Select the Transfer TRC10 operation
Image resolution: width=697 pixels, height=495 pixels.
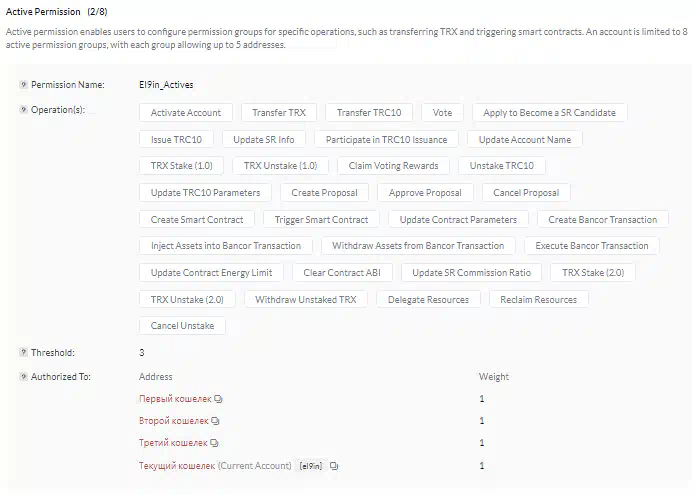click(x=369, y=113)
